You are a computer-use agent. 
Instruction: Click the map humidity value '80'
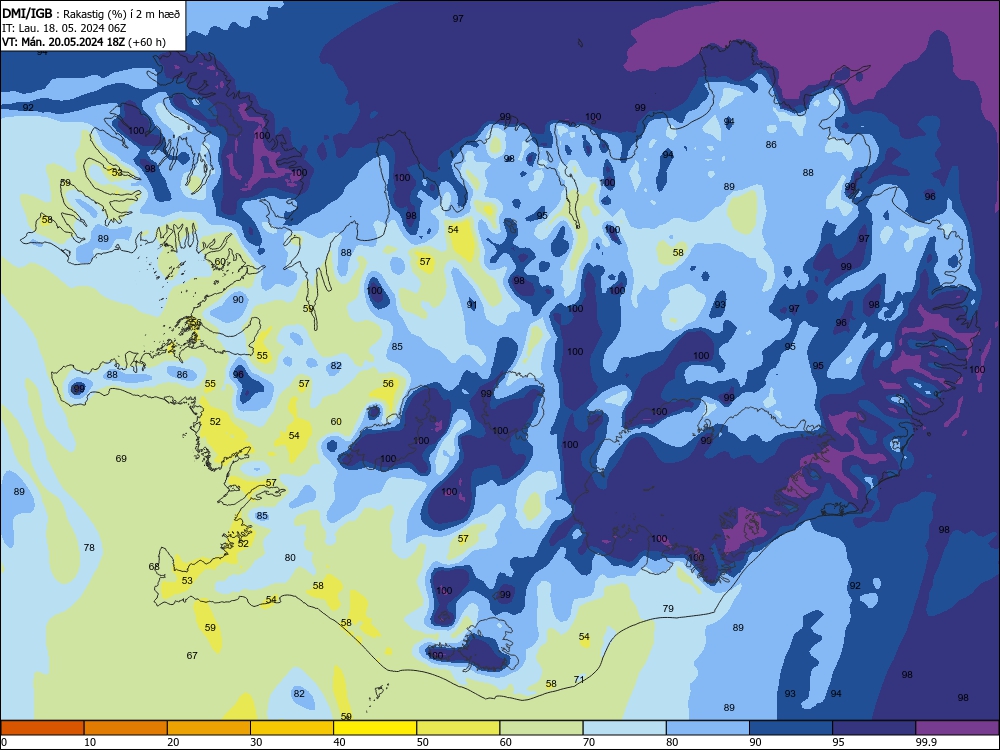[290, 557]
